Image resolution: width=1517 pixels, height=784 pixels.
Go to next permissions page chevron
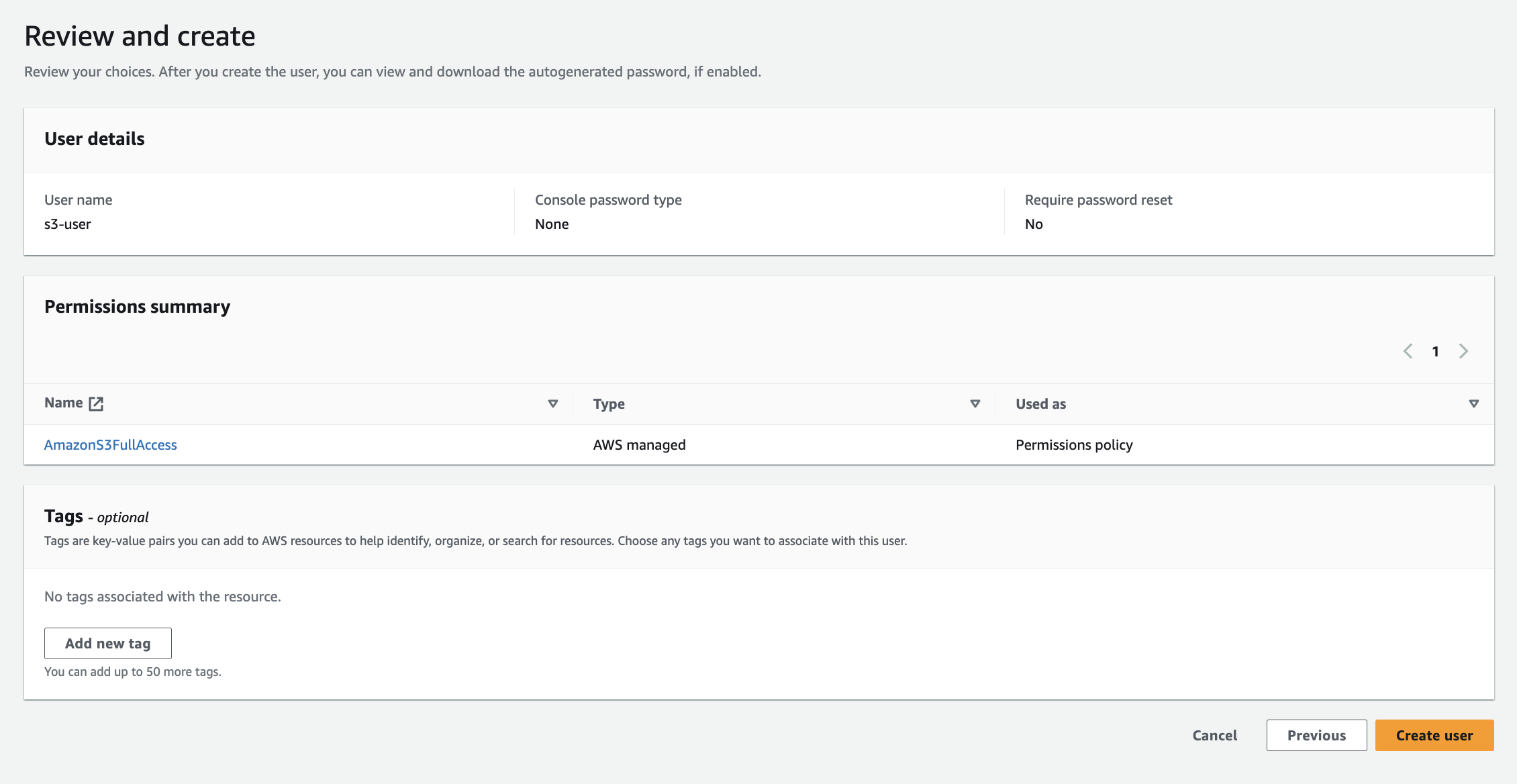click(1464, 351)
